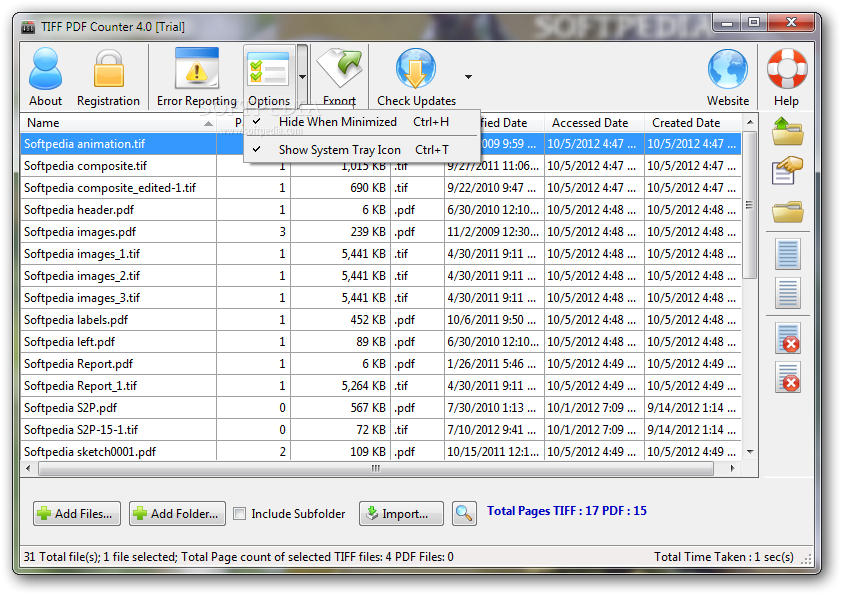The height and width of the screenshot is (595, 842).
Task: Click the blue highlighted list icon
Action: (x=788, y=254)
